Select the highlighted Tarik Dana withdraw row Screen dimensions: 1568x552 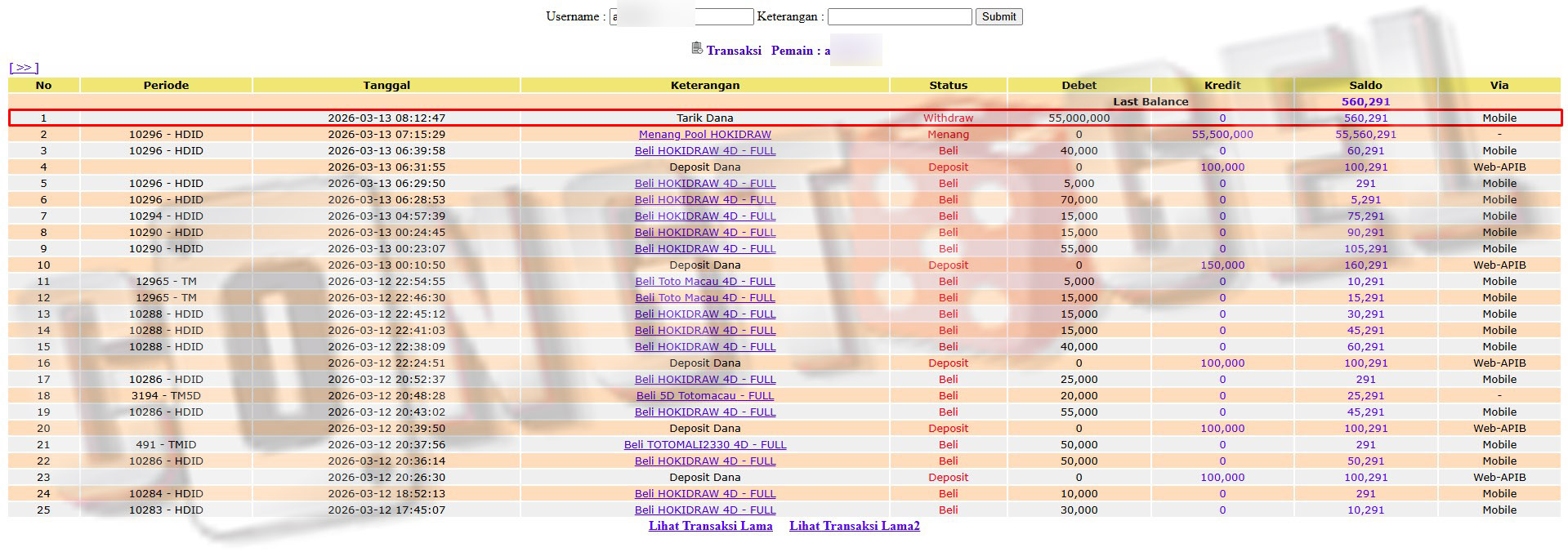tap(704, 118)
